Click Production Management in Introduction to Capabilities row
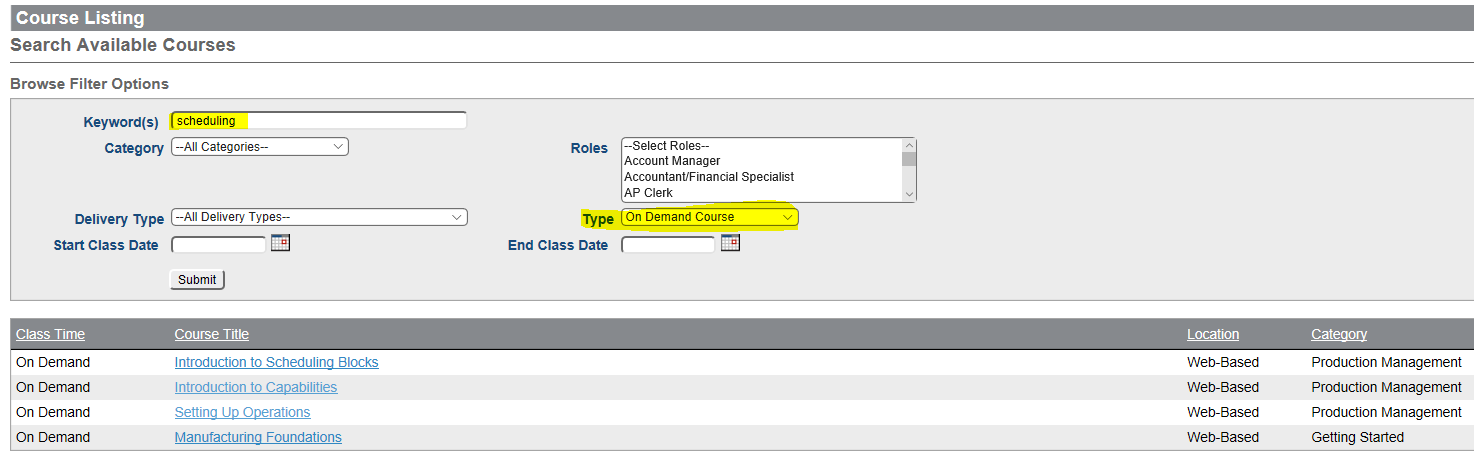1474x476 pixels. [1386, 387]
